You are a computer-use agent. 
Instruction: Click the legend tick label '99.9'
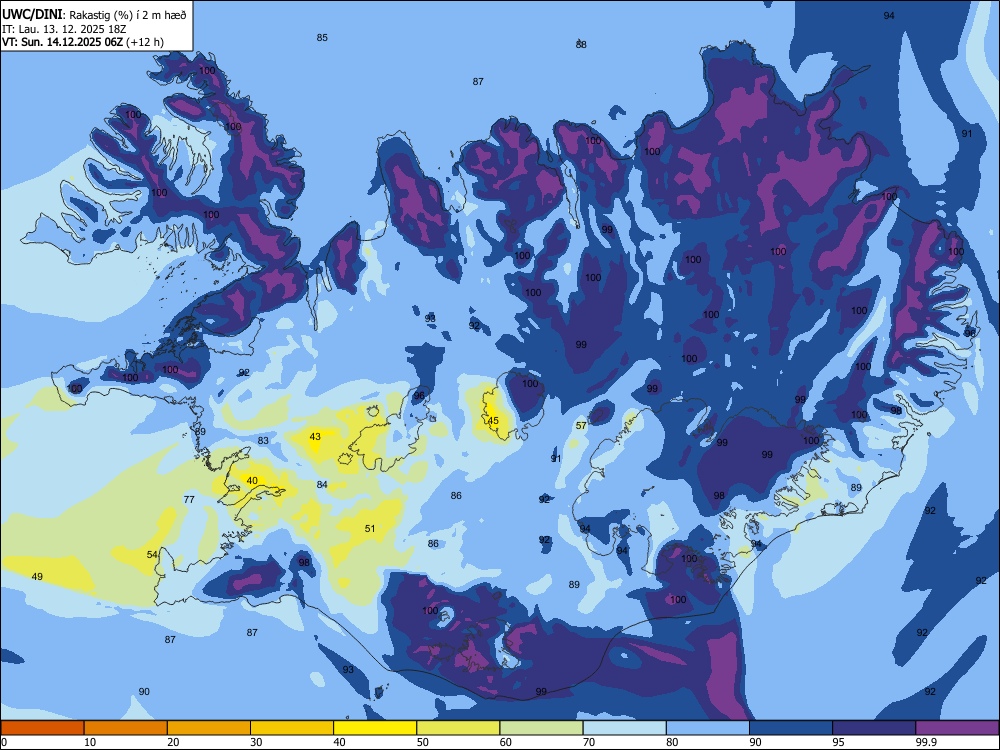coord(926,742)
